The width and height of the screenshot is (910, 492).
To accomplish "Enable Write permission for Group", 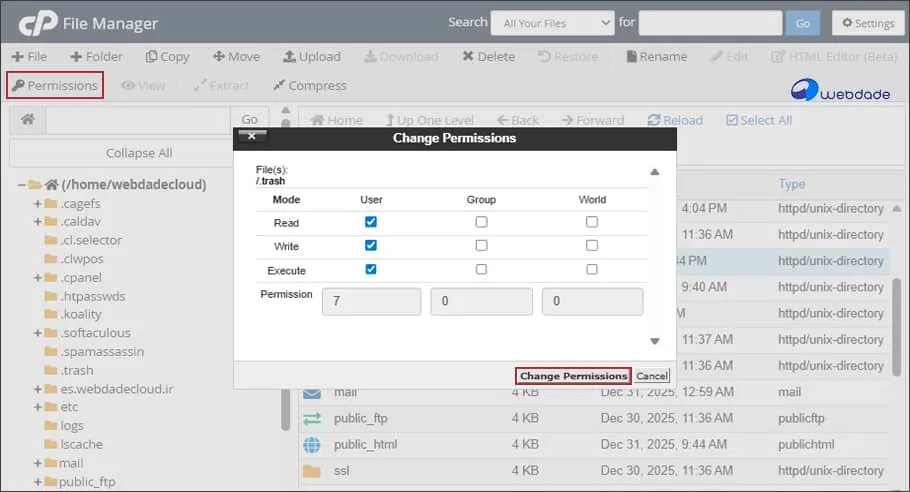I will pos(481,245).
